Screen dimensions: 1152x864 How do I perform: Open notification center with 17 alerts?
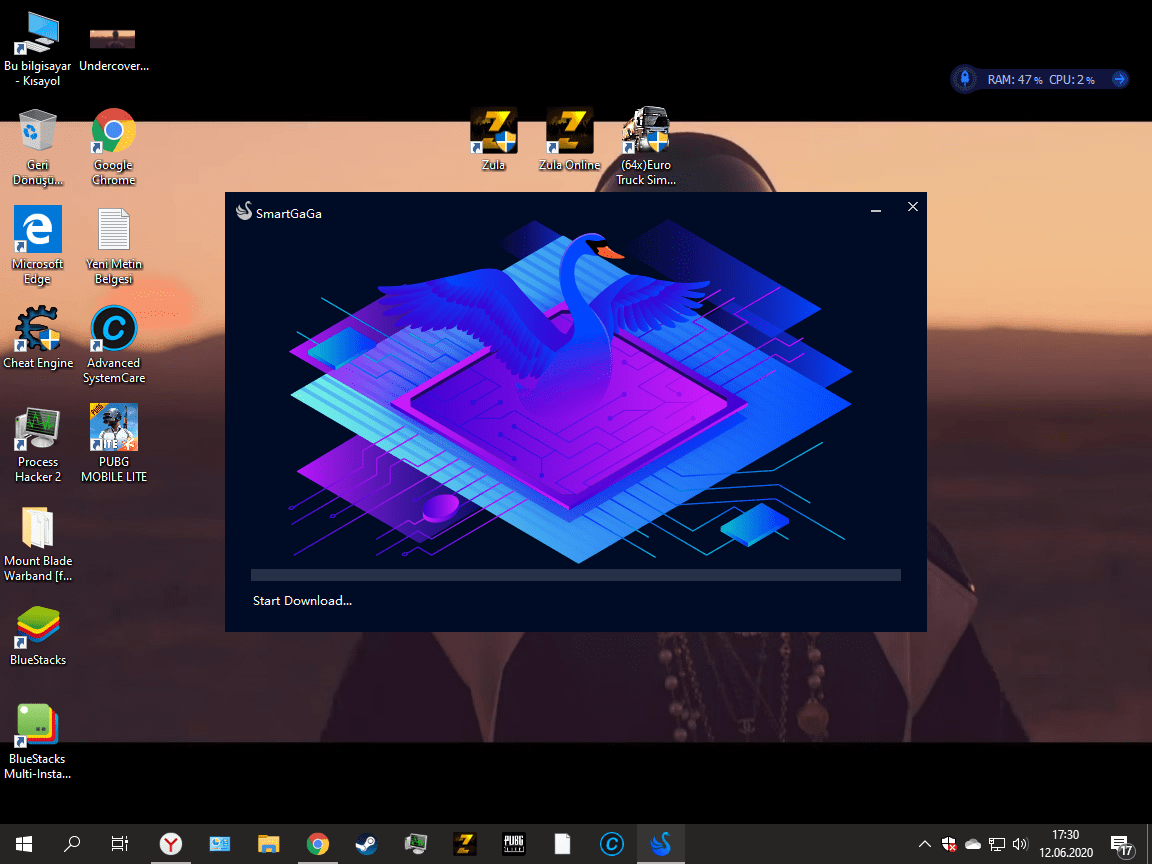tap(1122, 845)
